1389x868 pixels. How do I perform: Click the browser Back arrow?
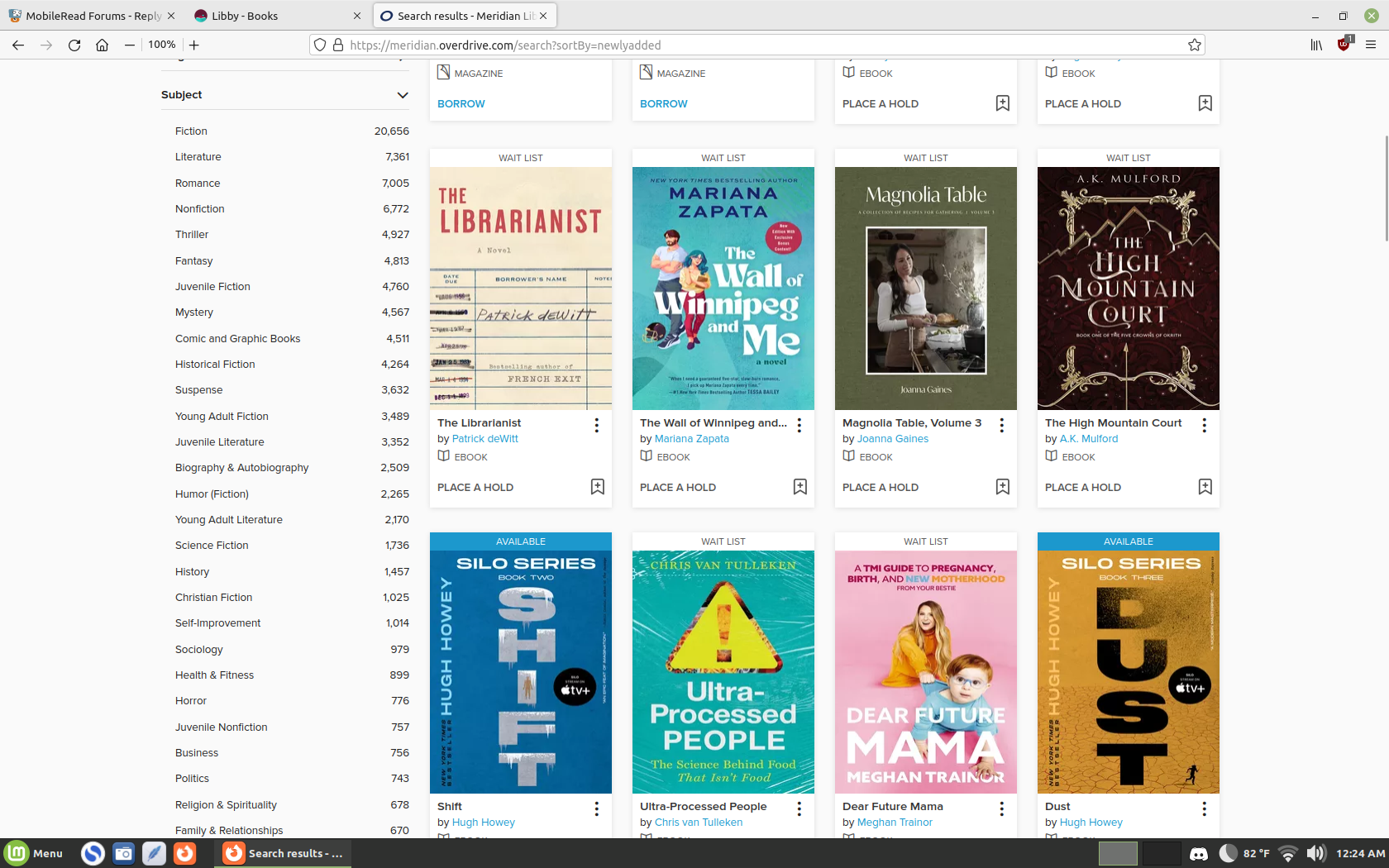point(18,45)
